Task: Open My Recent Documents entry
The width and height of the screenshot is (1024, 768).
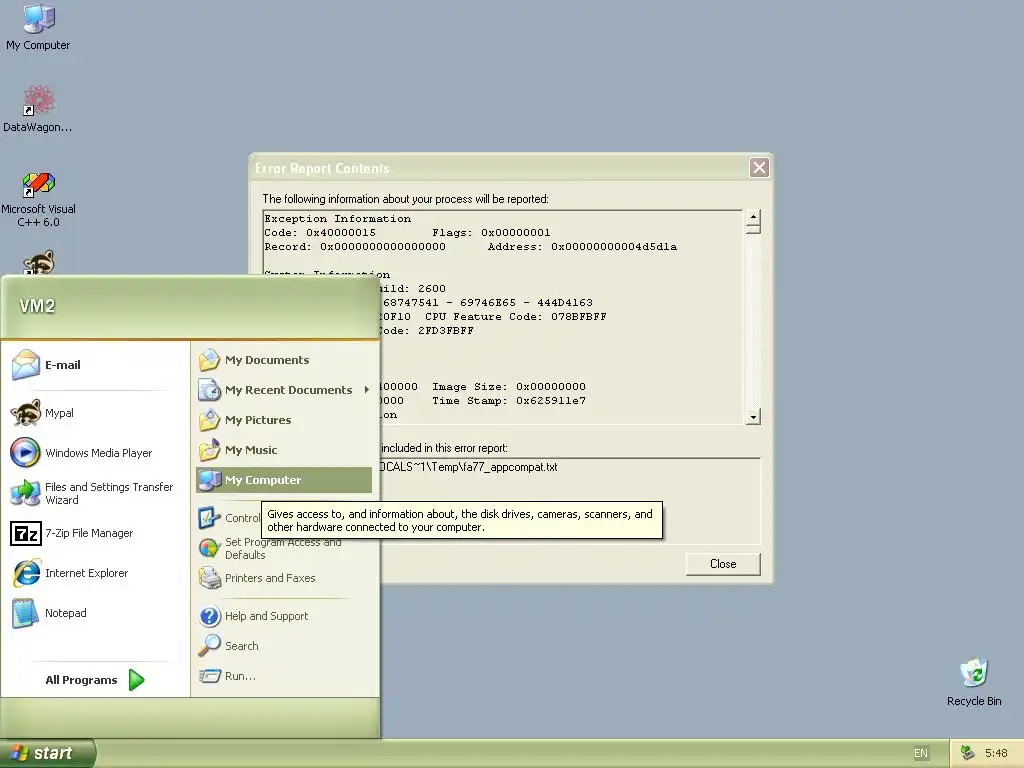Action: pyautogui.click(x=284, y=390)
